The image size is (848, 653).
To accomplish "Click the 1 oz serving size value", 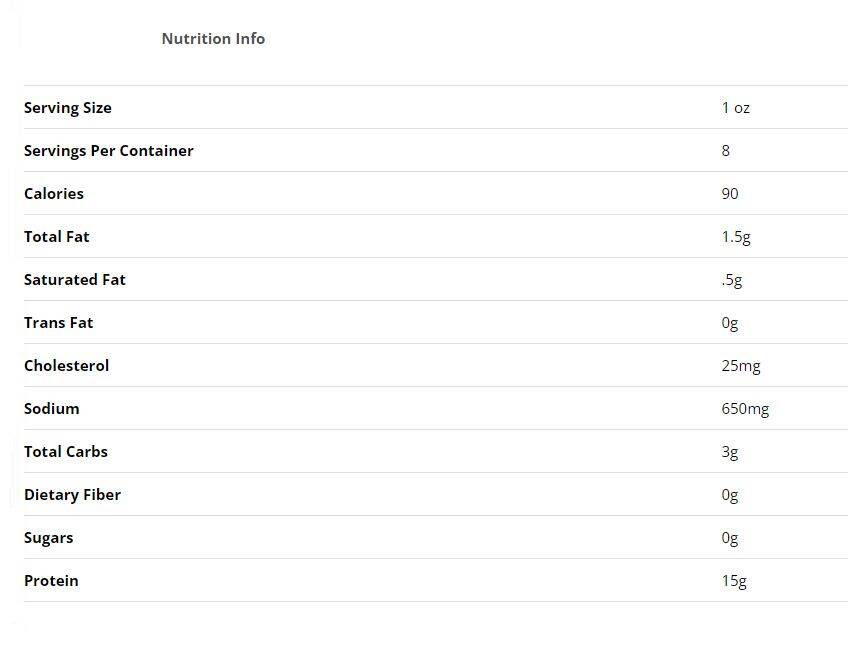I will (x=735, y=108).
